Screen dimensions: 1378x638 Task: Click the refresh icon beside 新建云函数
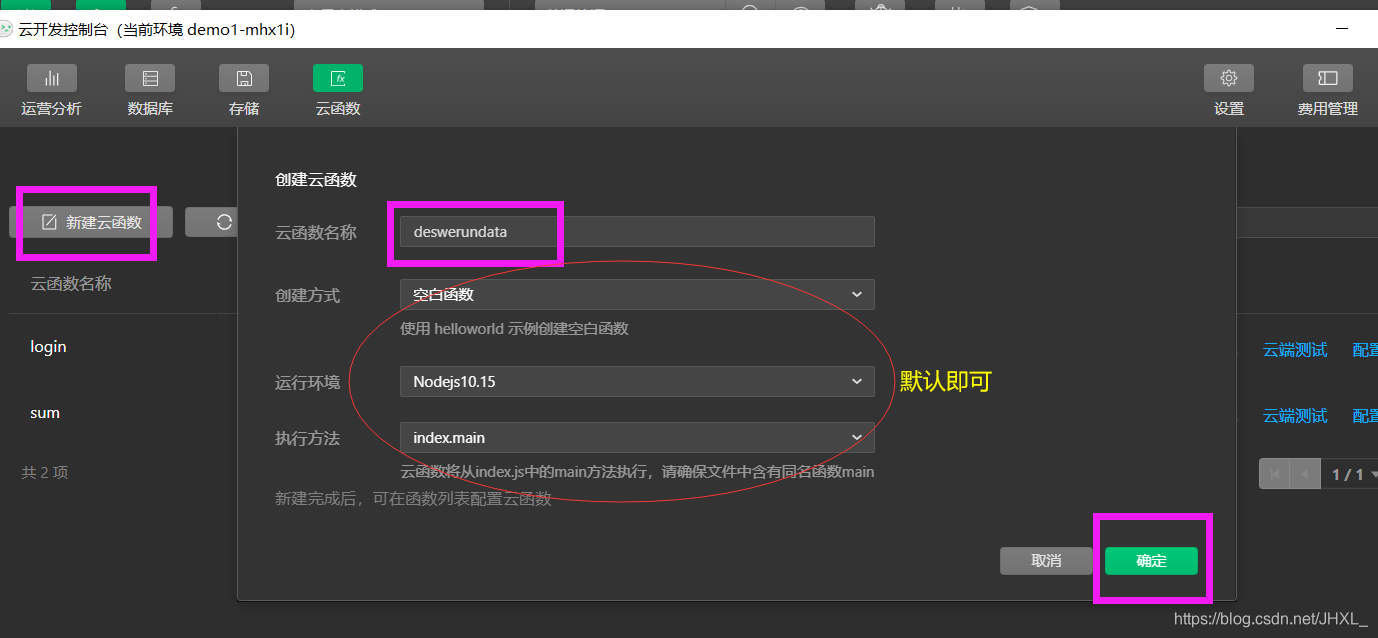(x=224, y=222)
